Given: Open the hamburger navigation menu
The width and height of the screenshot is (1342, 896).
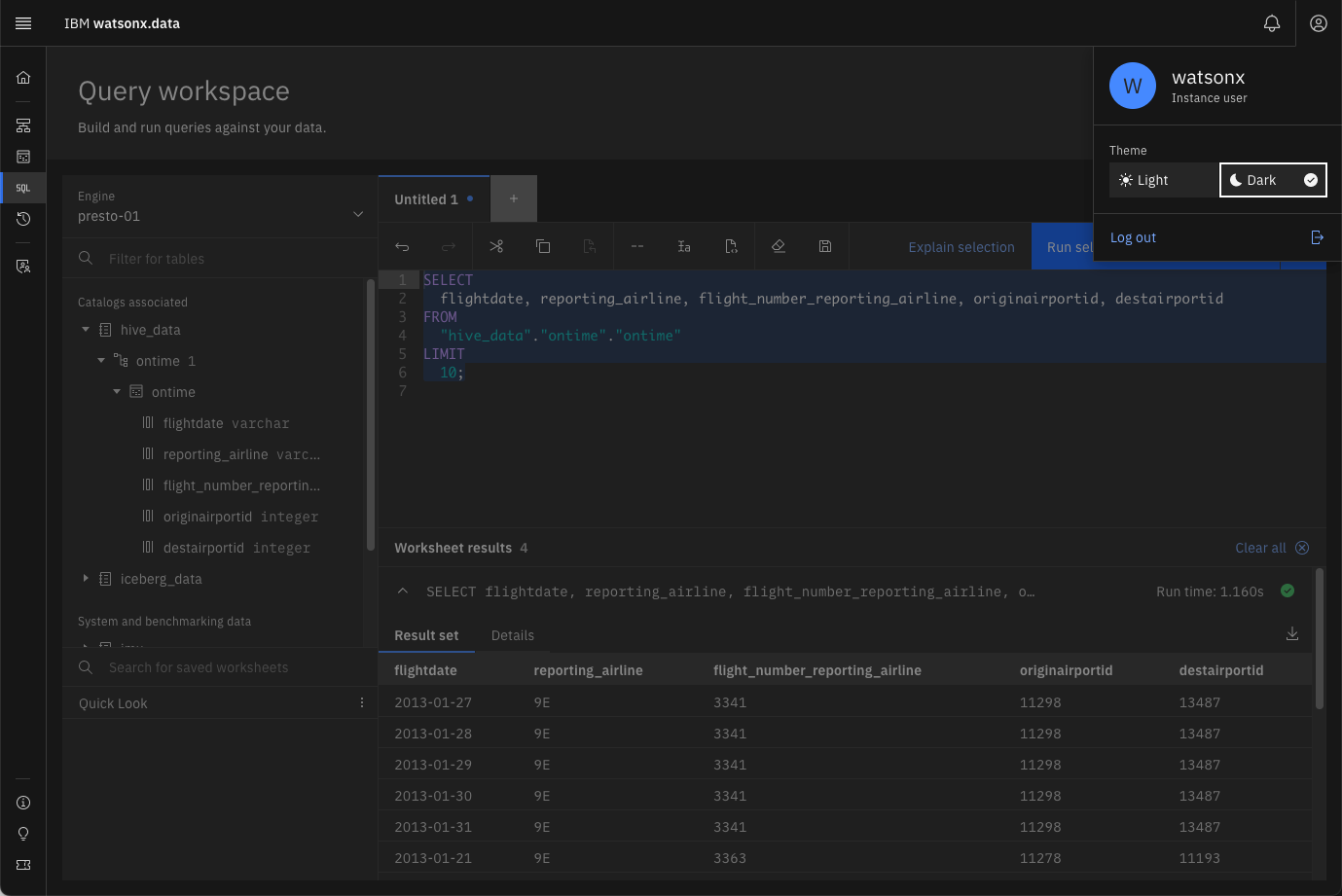Looking at the screenshot, I should (23, 23).
